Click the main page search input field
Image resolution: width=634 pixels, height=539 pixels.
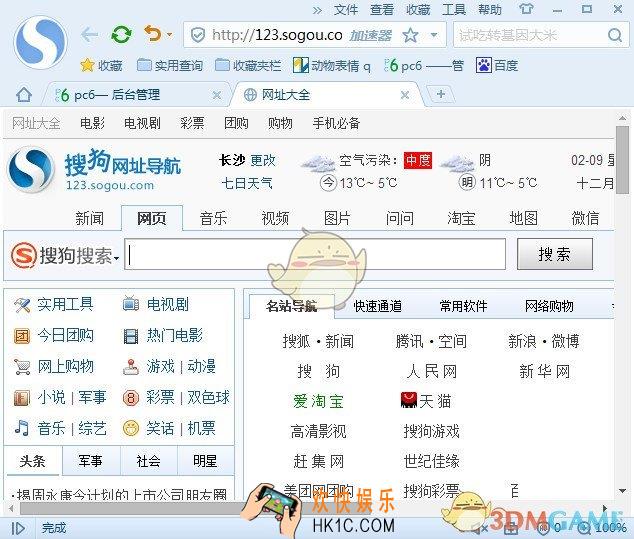point(315,254)
